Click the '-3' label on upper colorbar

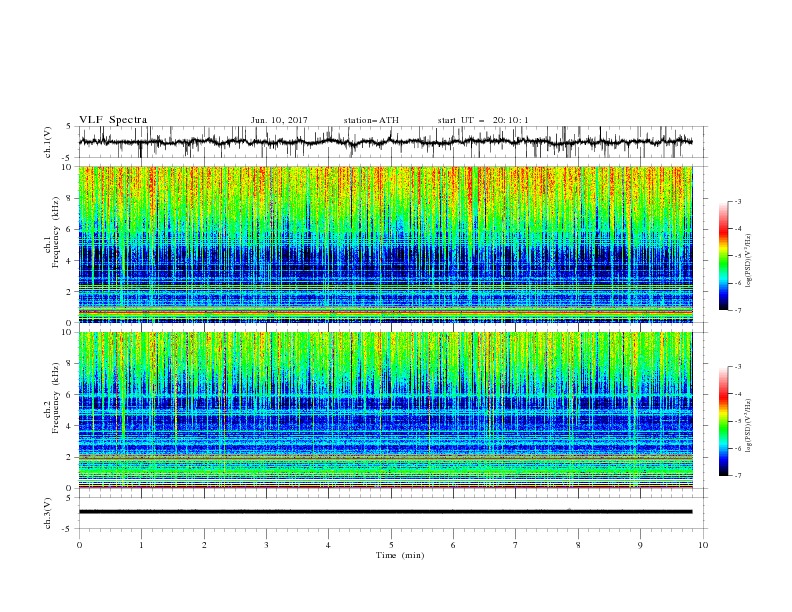pos(737,201)
